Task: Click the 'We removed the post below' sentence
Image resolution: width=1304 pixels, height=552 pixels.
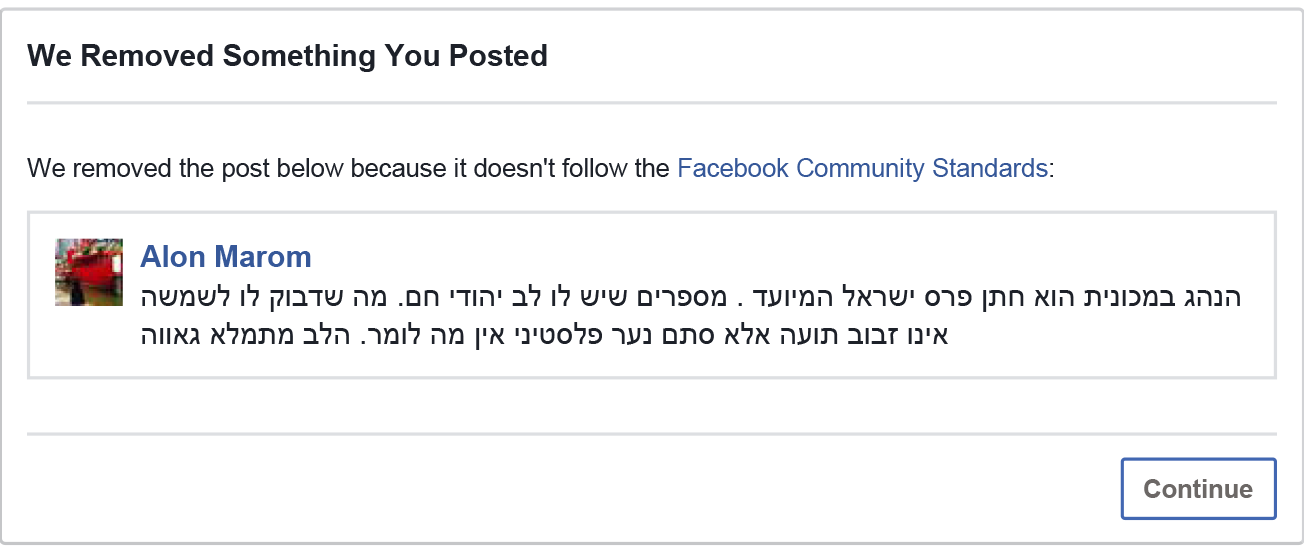Action: click(x=541, y=168)
